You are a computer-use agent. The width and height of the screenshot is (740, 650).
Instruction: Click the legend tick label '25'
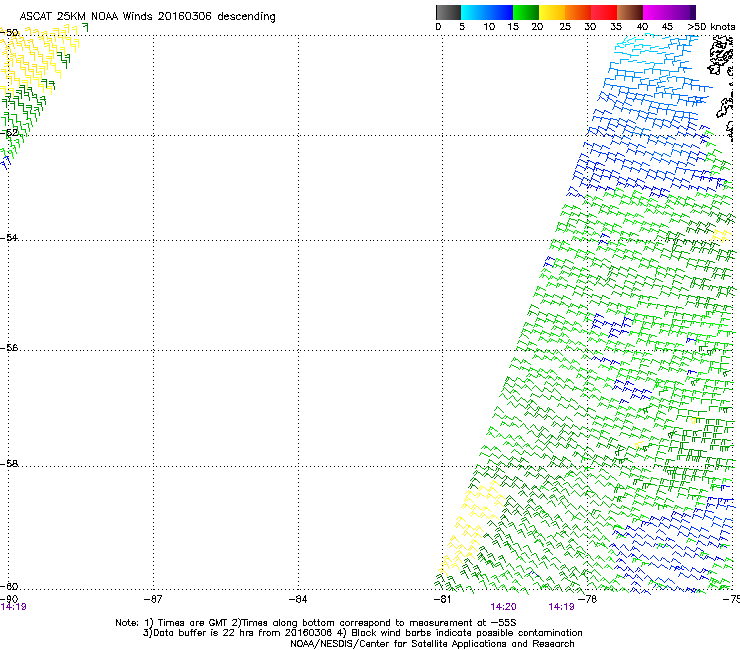click(565, 27)
